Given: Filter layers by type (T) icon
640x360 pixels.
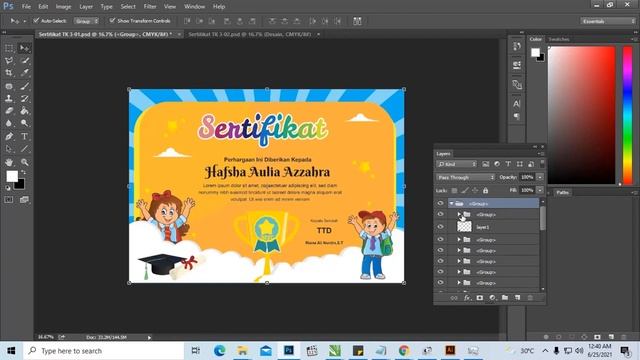Looking at the screenshot, I should 508,164.
